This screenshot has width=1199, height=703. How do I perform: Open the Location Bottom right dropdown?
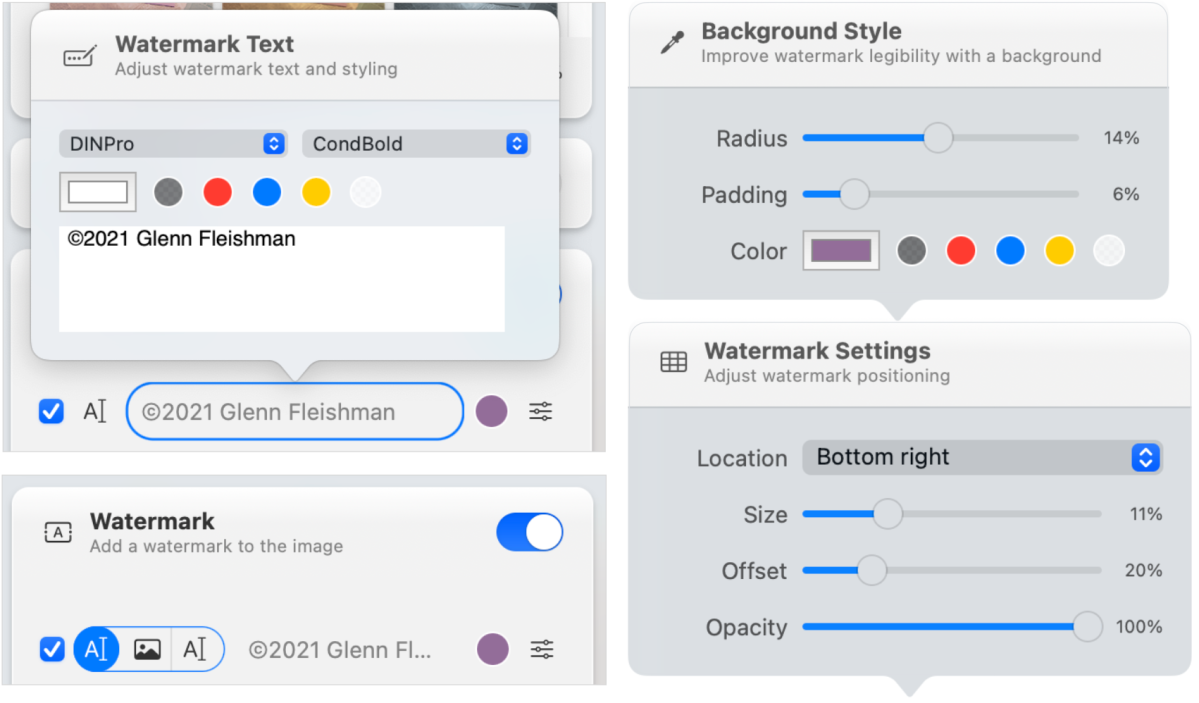(983, 458)
